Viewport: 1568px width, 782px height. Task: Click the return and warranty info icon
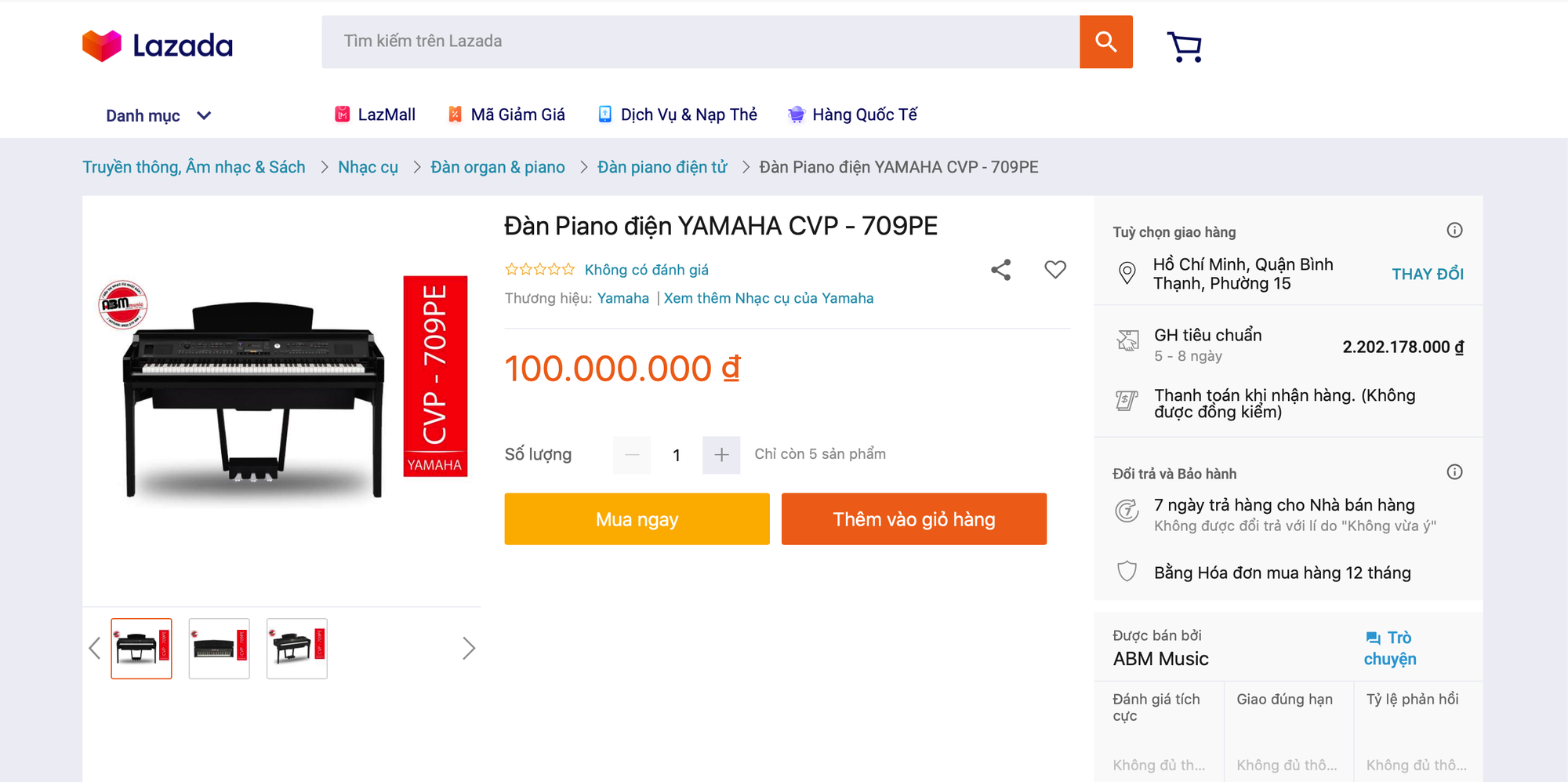[1454, 472]
